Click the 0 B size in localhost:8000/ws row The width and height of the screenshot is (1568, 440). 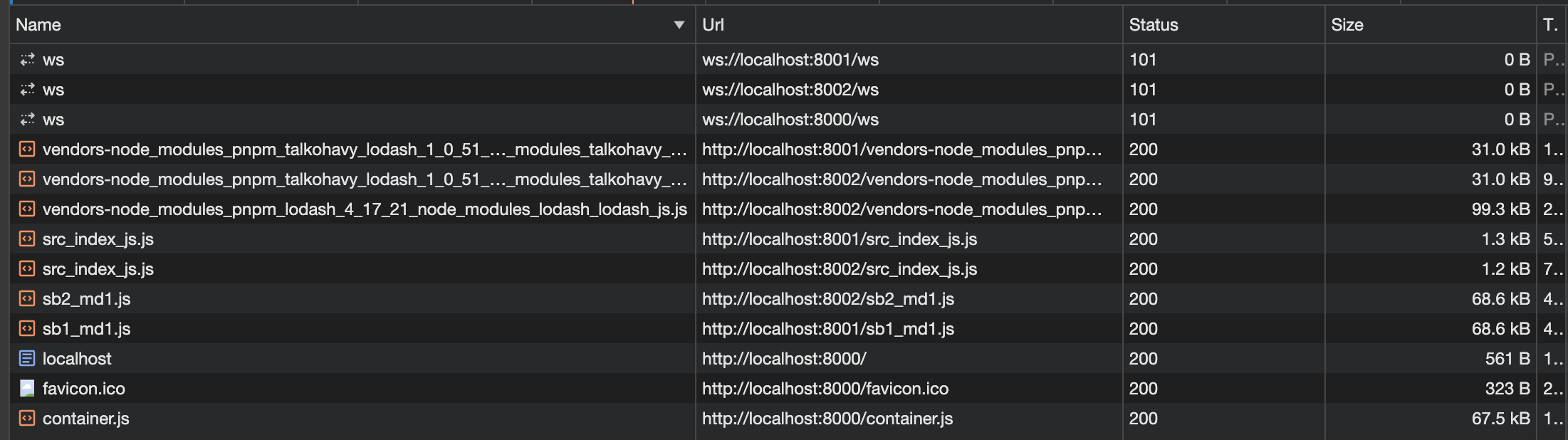1517,120
